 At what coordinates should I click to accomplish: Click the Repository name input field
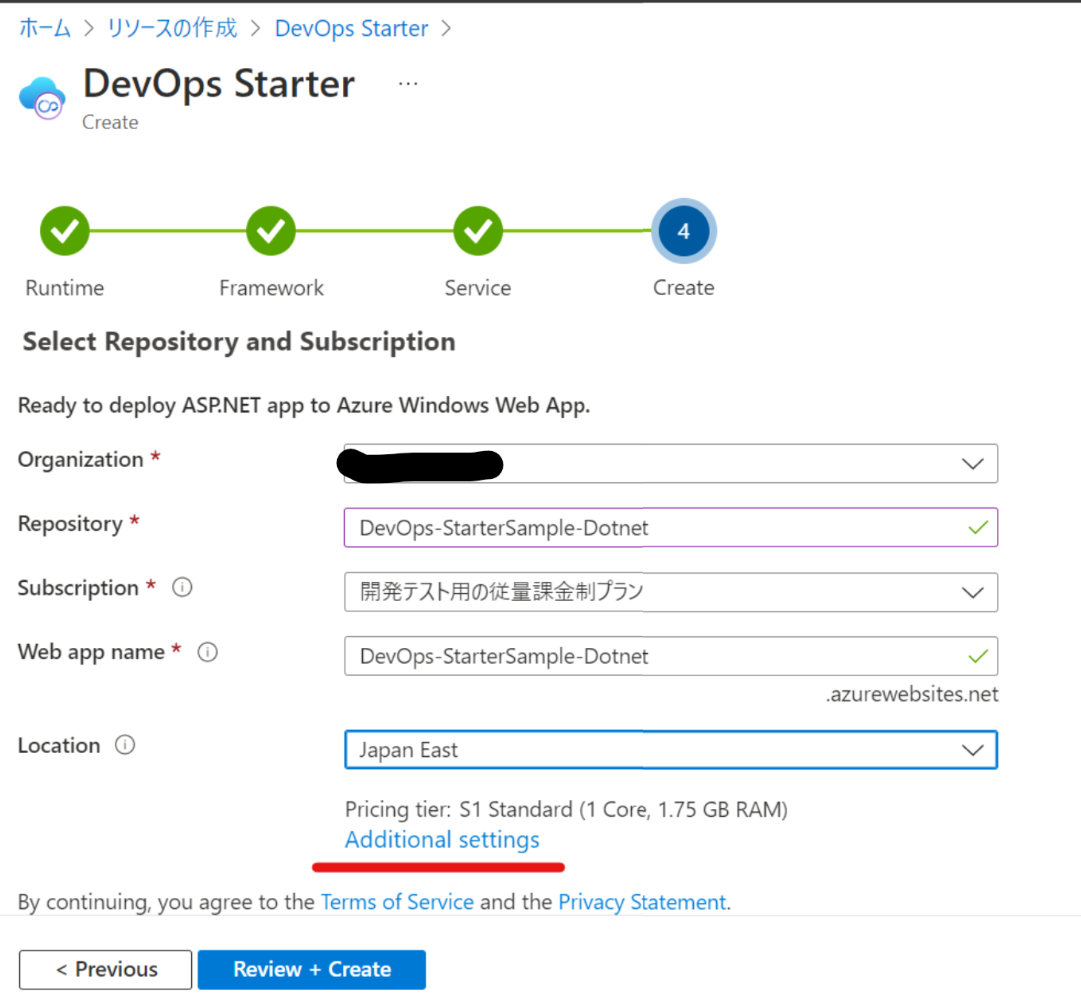[x=671, y=527]
